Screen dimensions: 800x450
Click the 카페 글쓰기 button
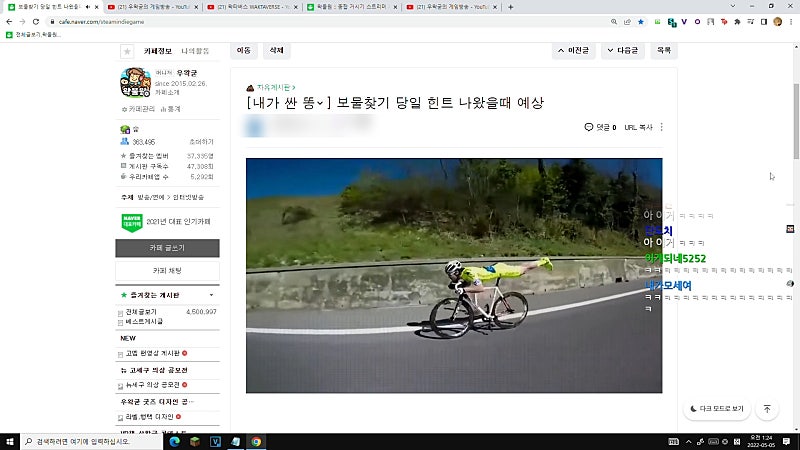tap(167, 248)
